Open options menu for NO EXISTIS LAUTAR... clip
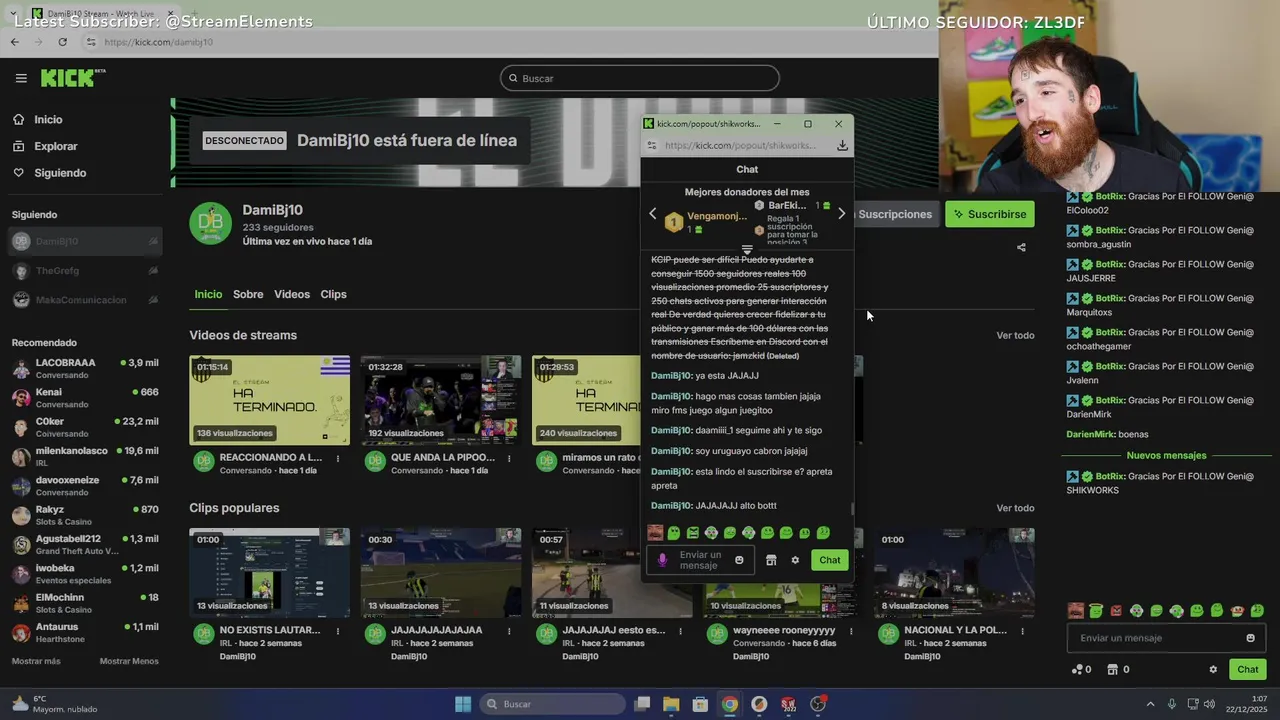 [x=338, y=631]
